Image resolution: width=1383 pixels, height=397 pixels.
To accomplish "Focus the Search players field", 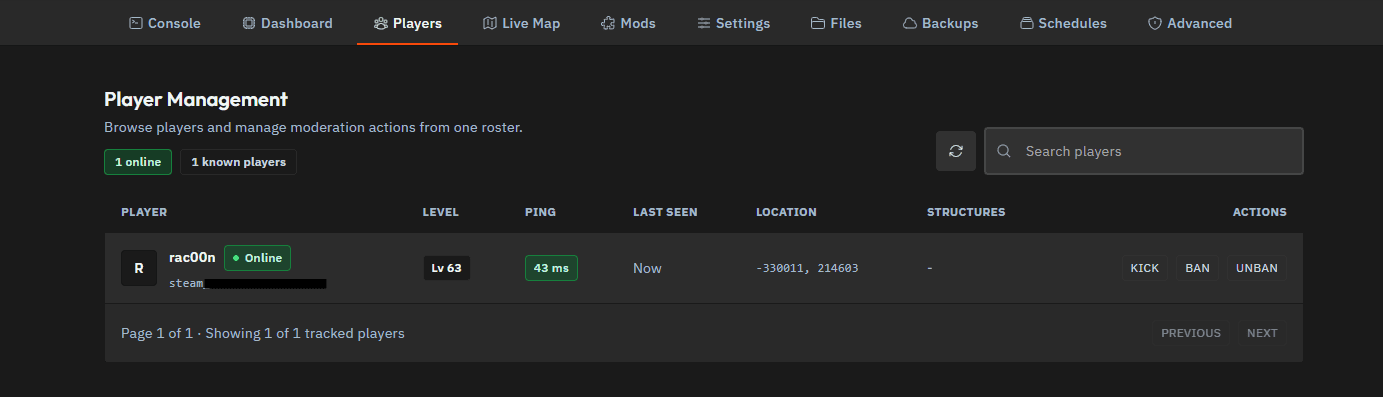I will point(1143,151).
